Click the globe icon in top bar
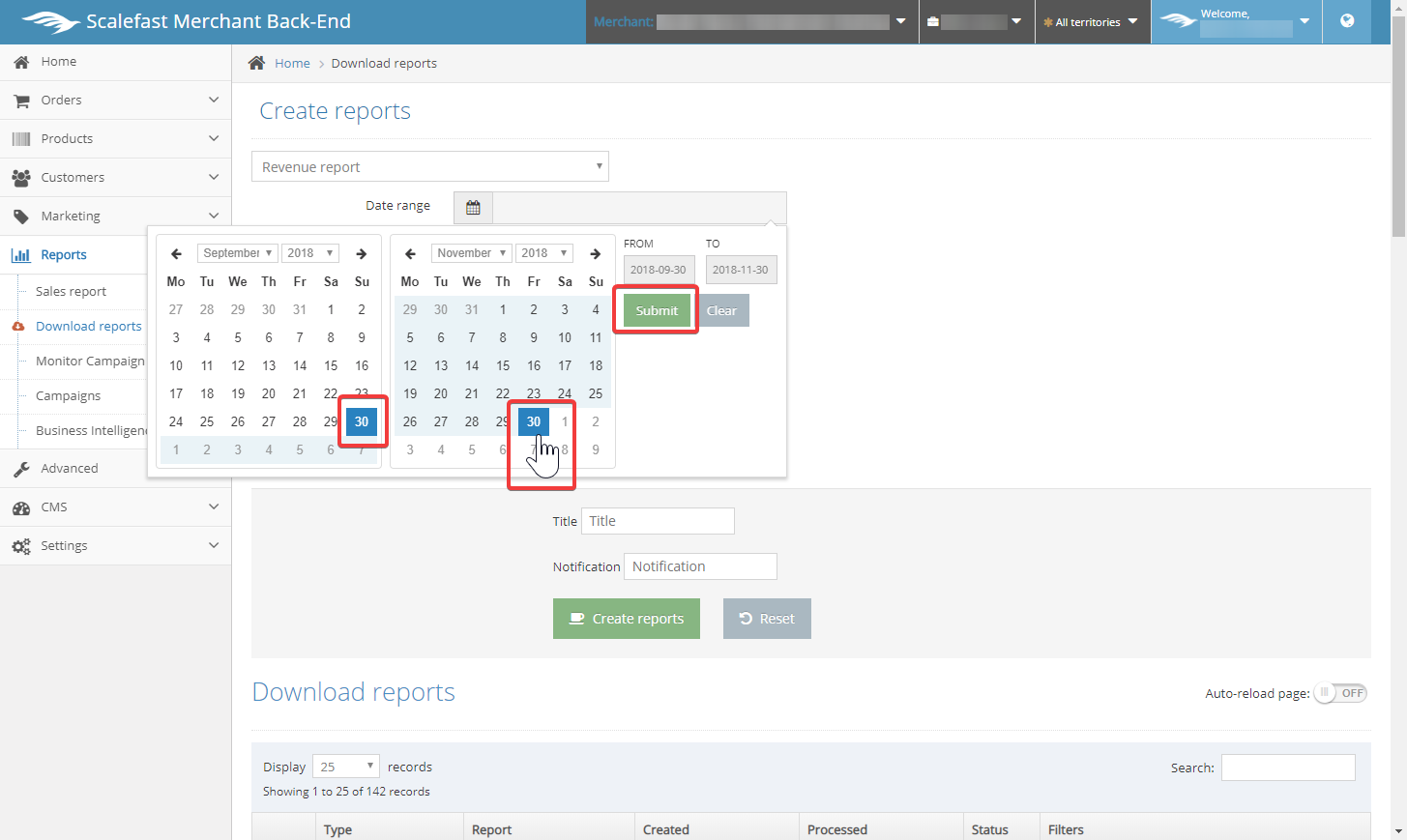 [1347, 21]
